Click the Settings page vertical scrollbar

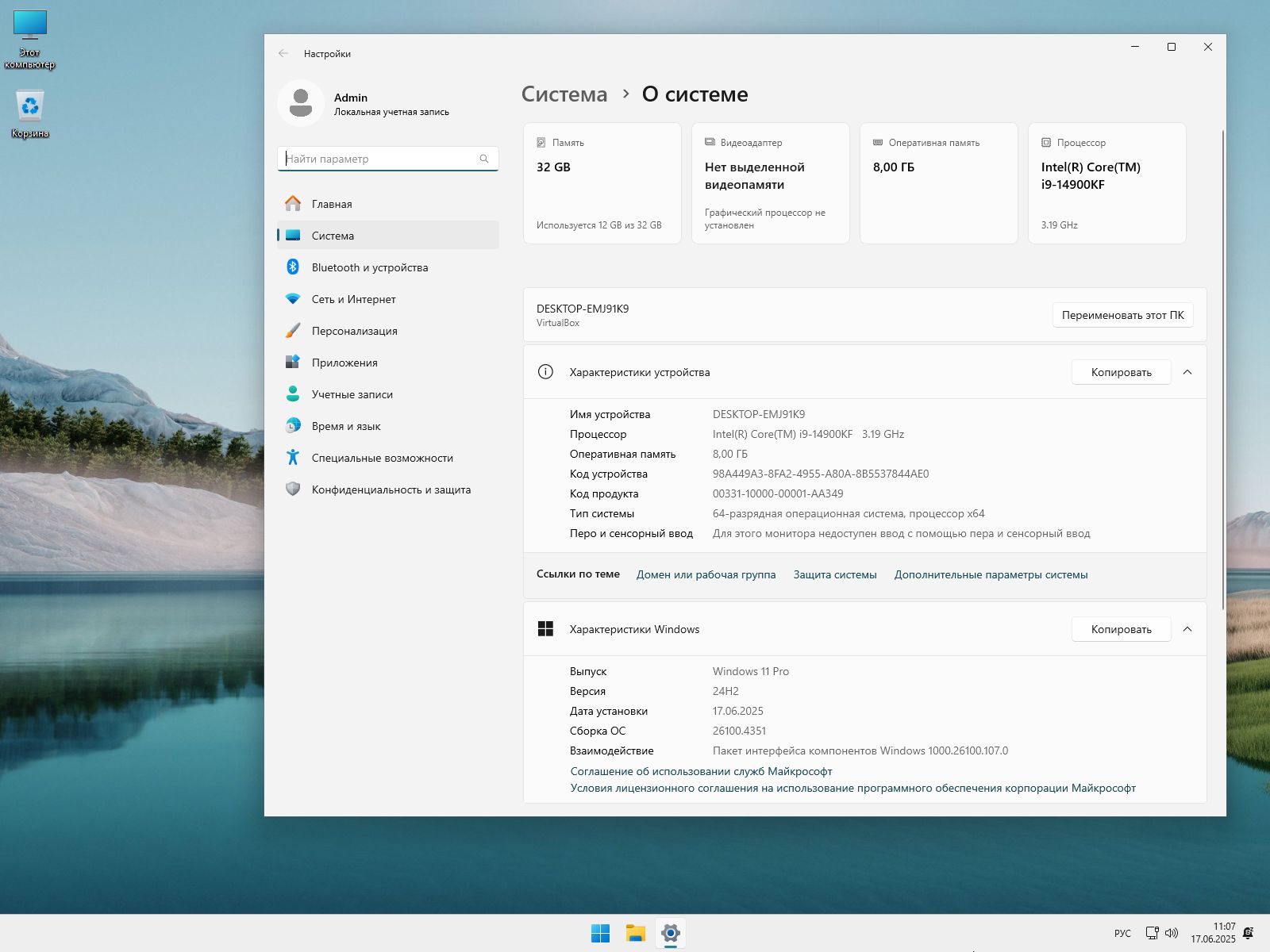coord(1222,370)
